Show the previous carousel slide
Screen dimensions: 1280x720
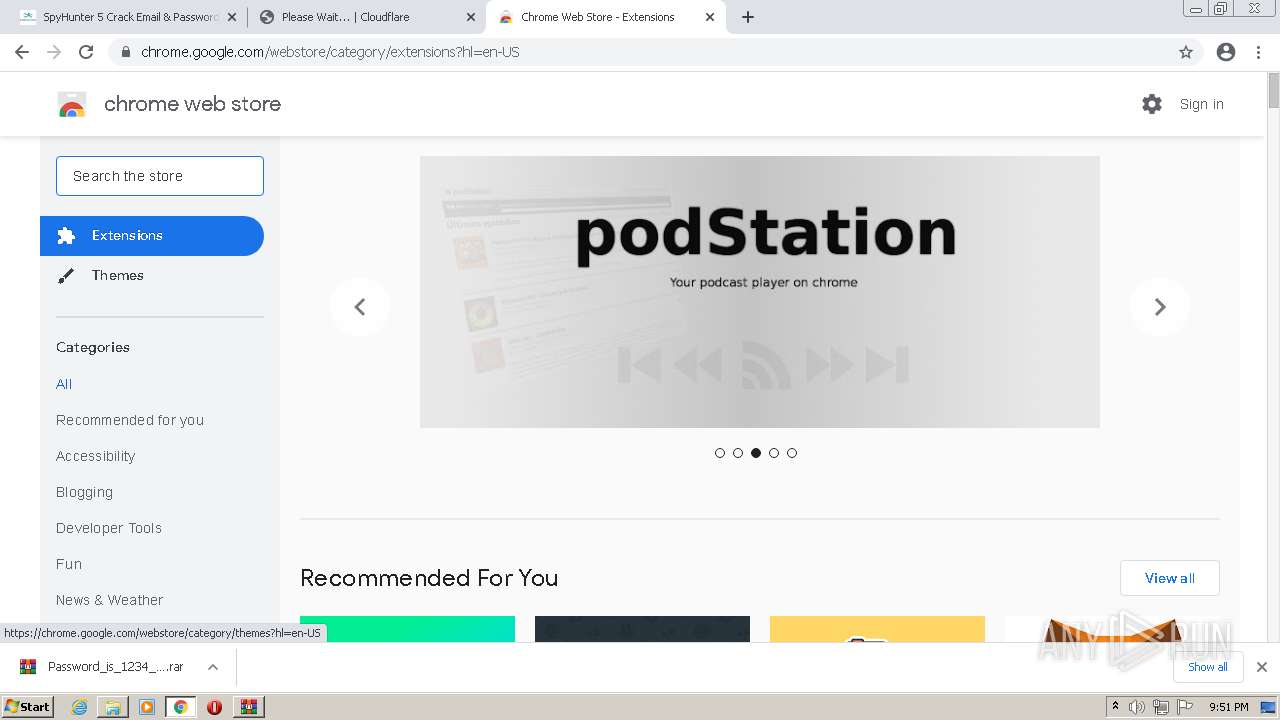(360, 307)
